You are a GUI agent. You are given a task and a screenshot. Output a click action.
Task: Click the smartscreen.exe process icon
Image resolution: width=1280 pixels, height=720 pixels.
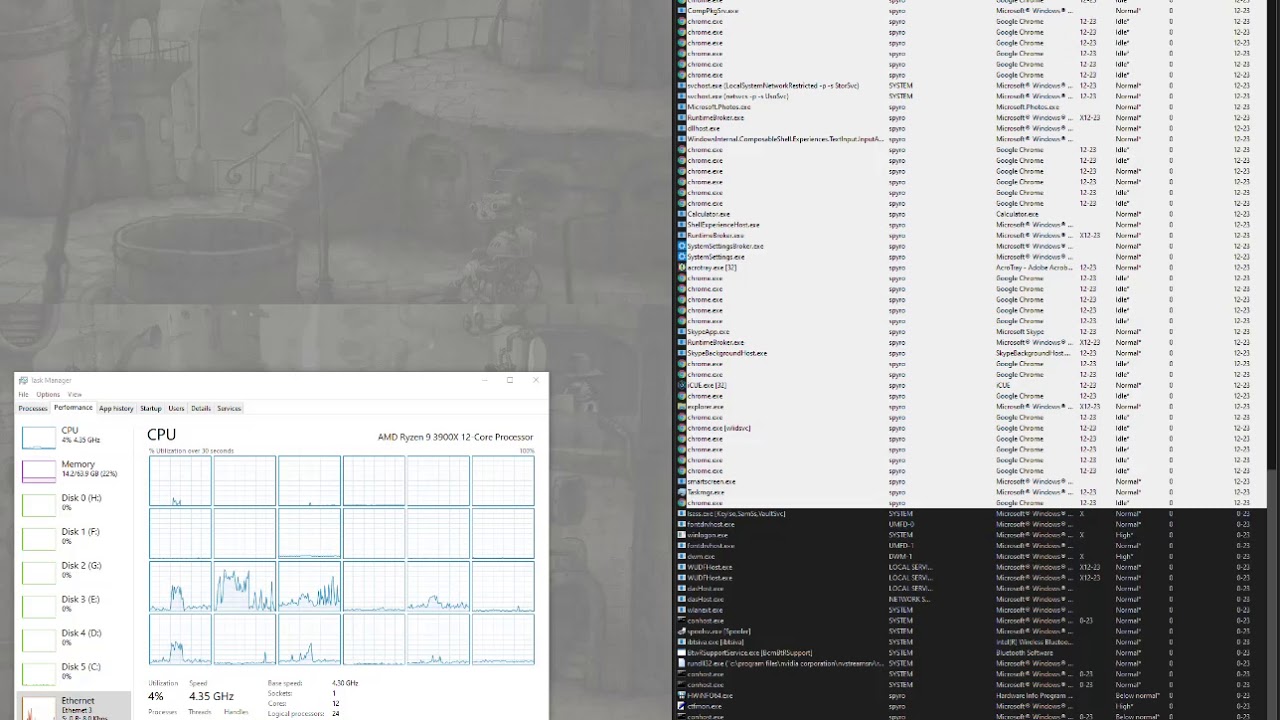[x=682, y=482]
